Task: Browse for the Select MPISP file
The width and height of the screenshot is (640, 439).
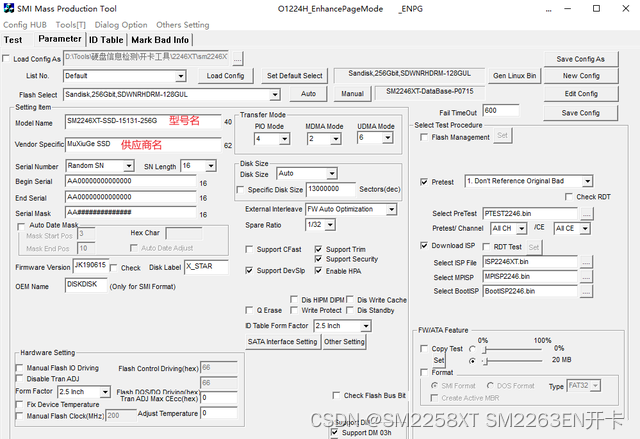Action: tap(587, 277)
